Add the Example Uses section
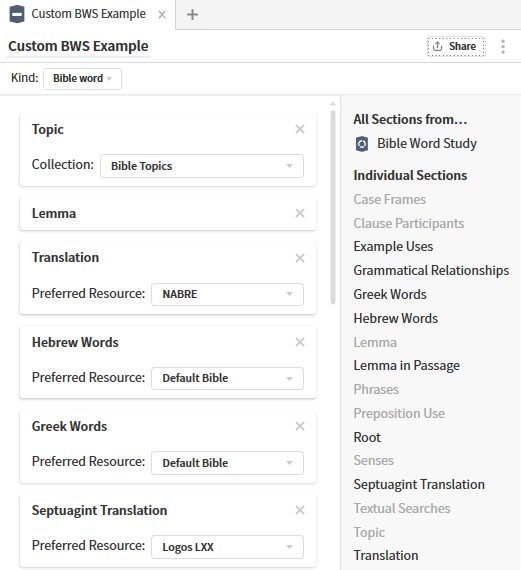Viewport: 521px width, 570px height. [x=393, y=246]
